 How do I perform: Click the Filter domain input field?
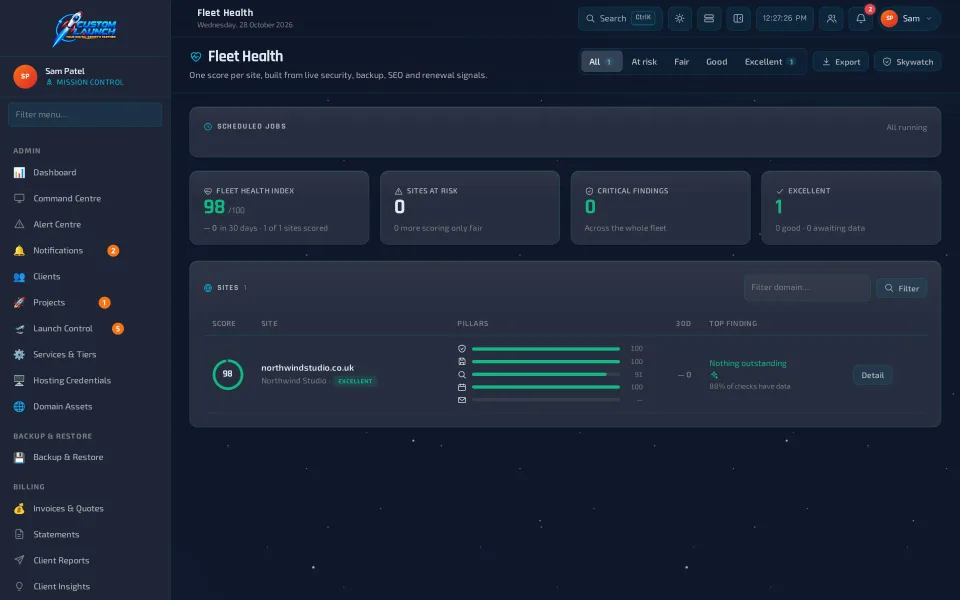(807, 288)
